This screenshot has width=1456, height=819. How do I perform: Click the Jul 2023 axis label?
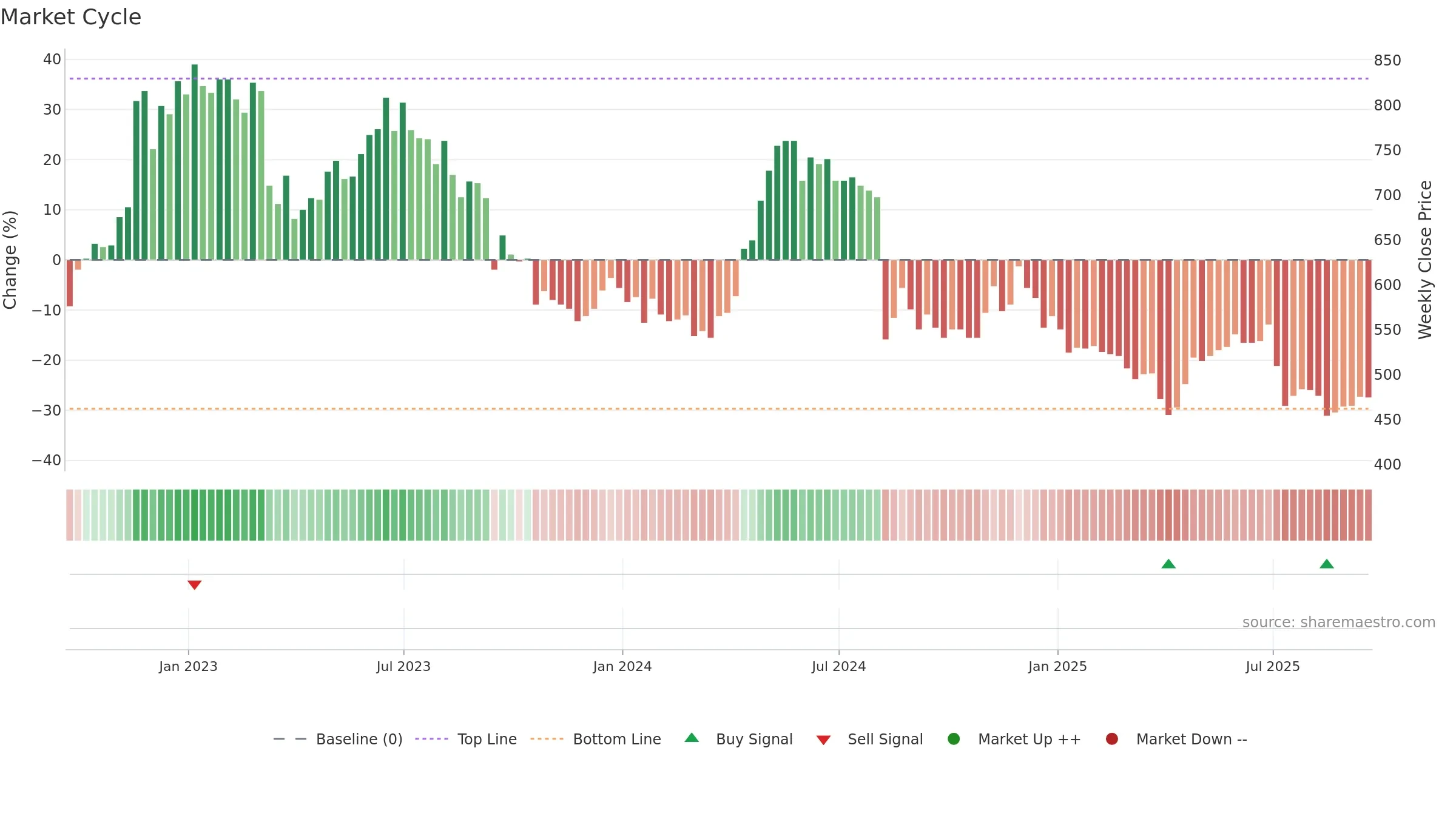[403, 666]
